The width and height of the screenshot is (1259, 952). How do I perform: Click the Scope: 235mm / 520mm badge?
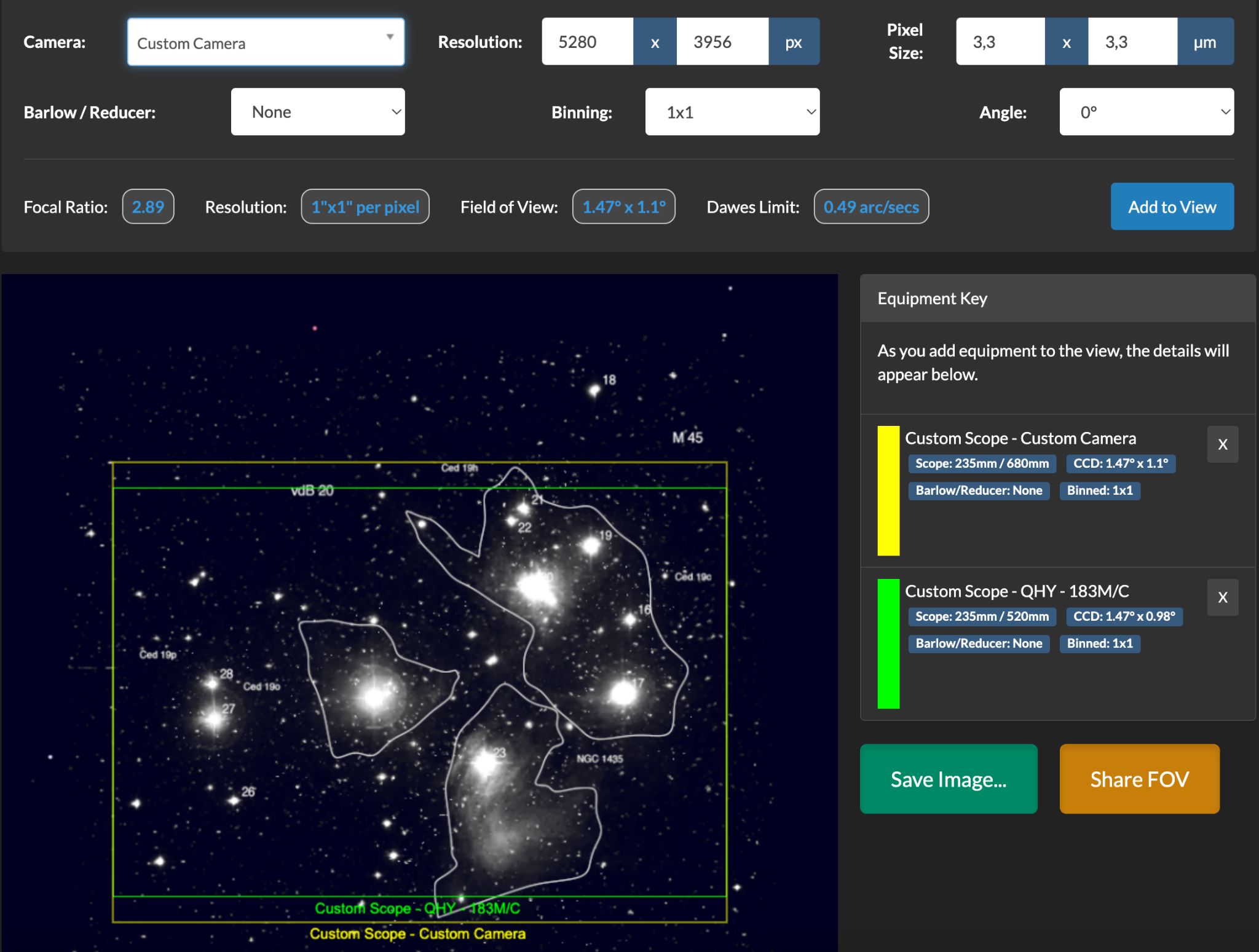tap(982, 616)
